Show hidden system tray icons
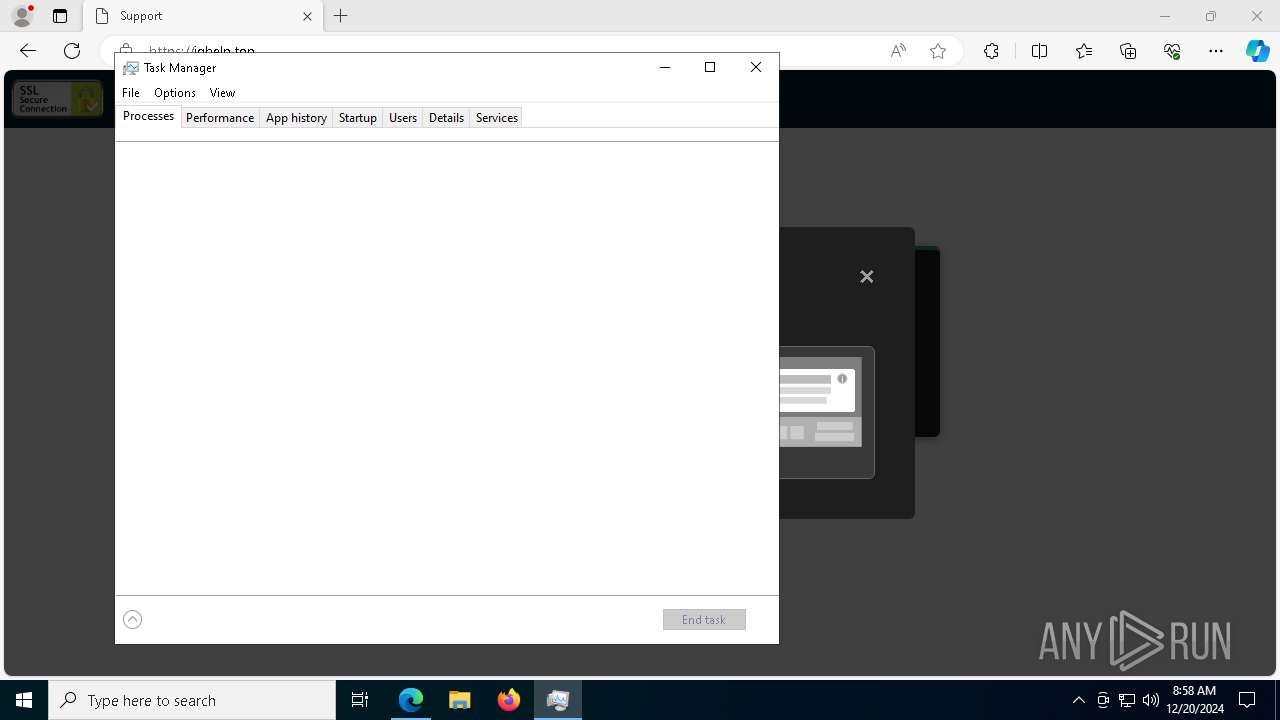 click(x=1078, y=700)
